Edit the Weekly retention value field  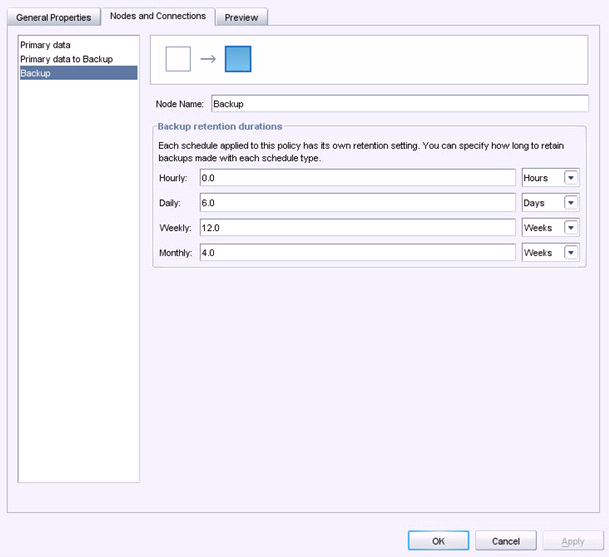click(357, 227)
